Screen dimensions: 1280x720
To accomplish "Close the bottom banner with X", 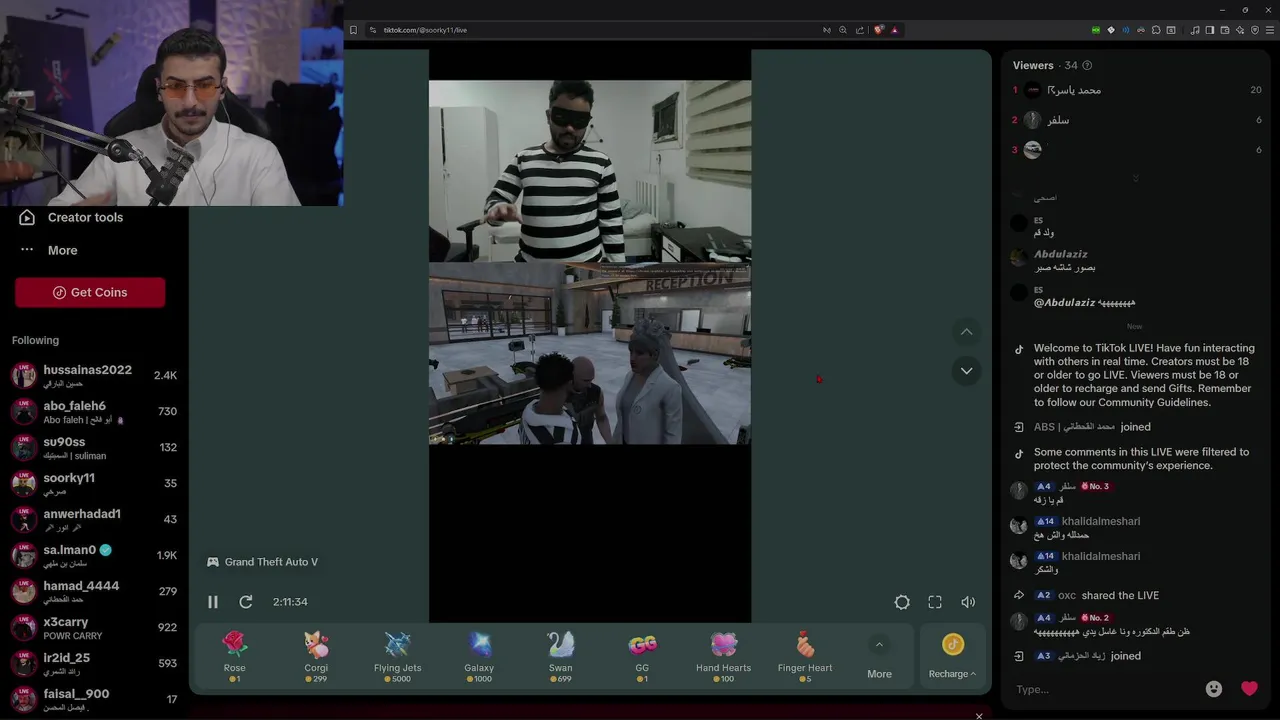I will click(979, 716).
